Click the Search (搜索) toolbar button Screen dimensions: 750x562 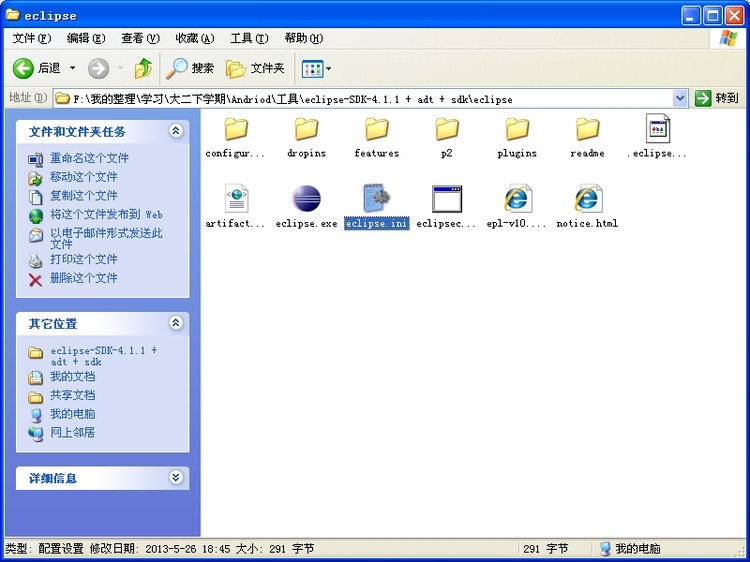click(190, 68)
